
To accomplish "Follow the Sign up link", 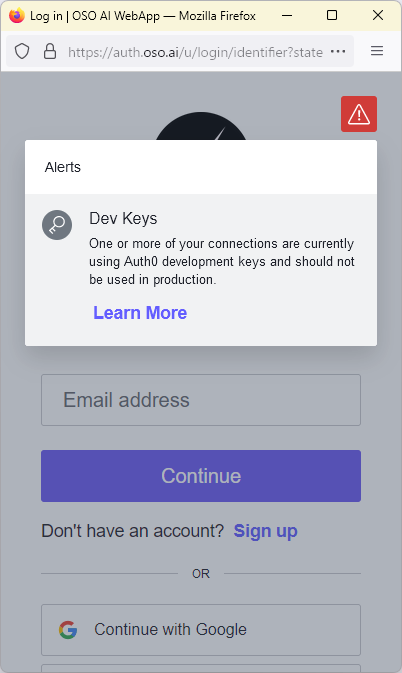I will (266, 531).
